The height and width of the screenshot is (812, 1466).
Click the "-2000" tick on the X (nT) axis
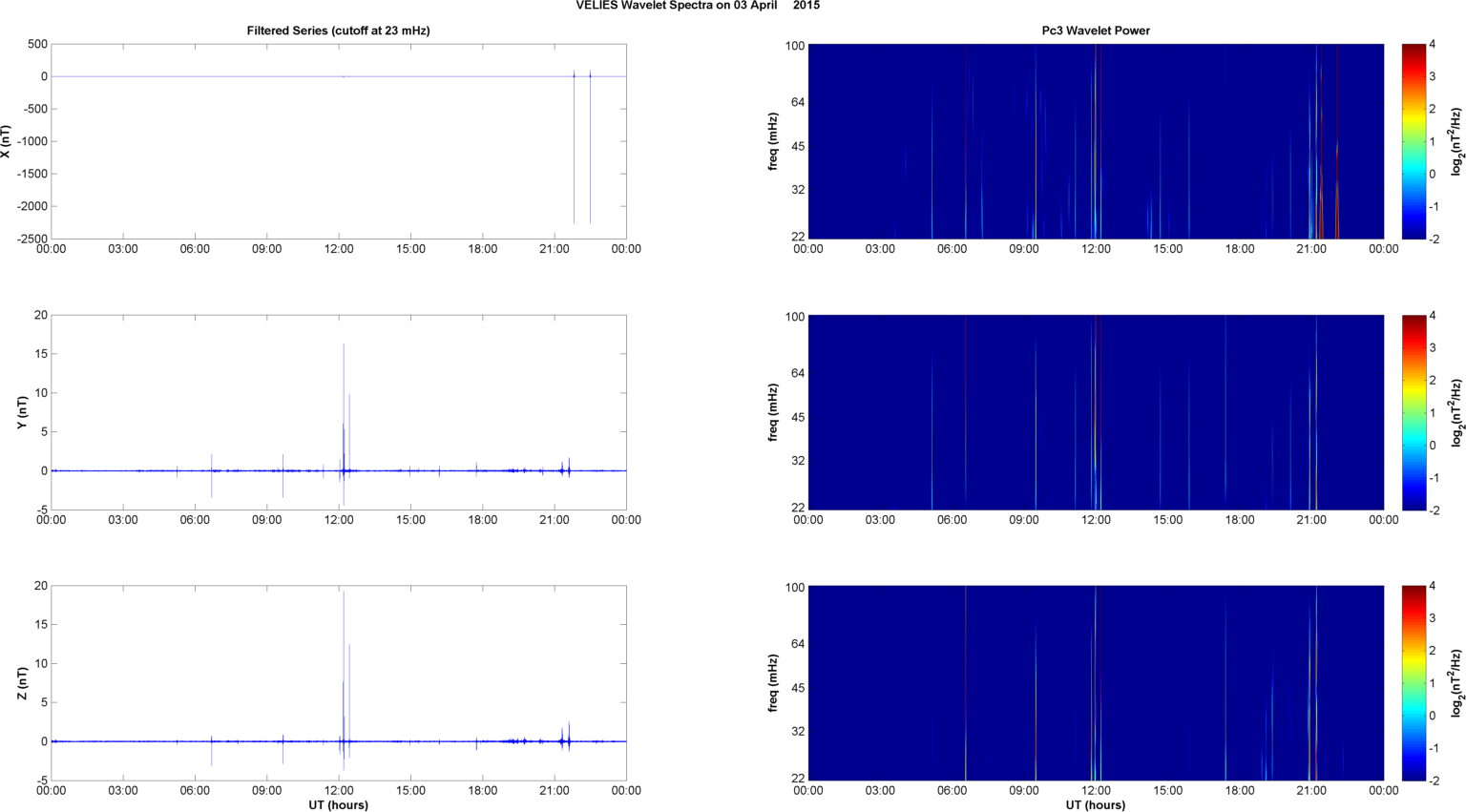31,206
